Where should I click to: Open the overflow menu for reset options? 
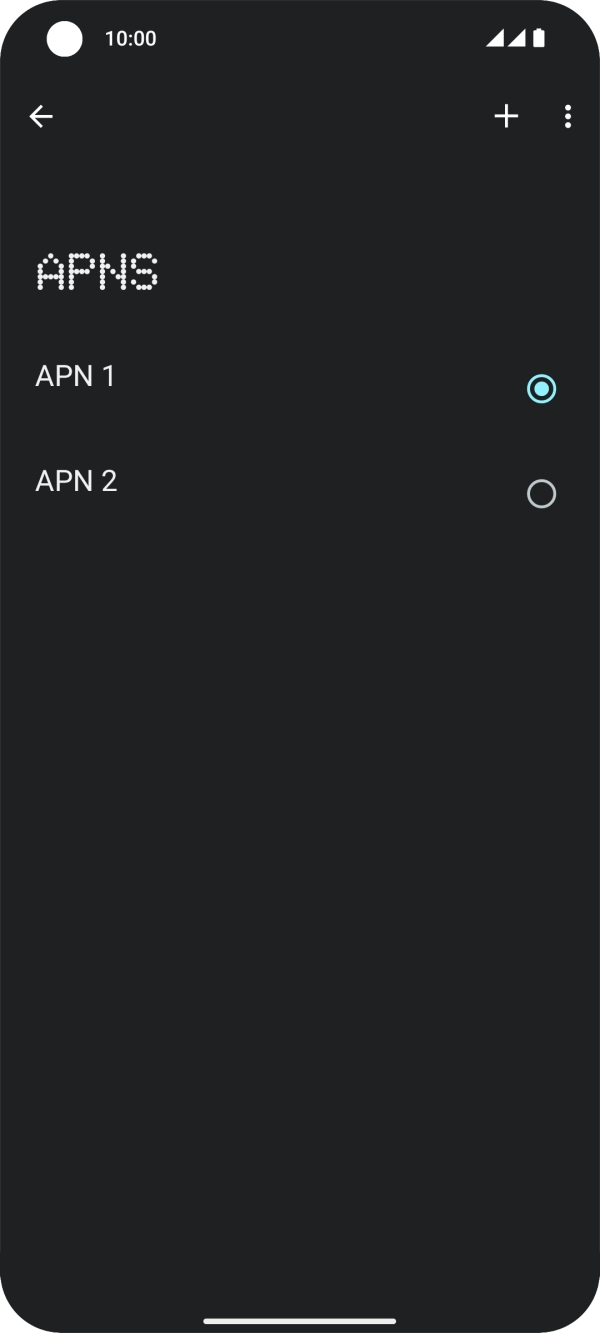(x=567, y=116)
